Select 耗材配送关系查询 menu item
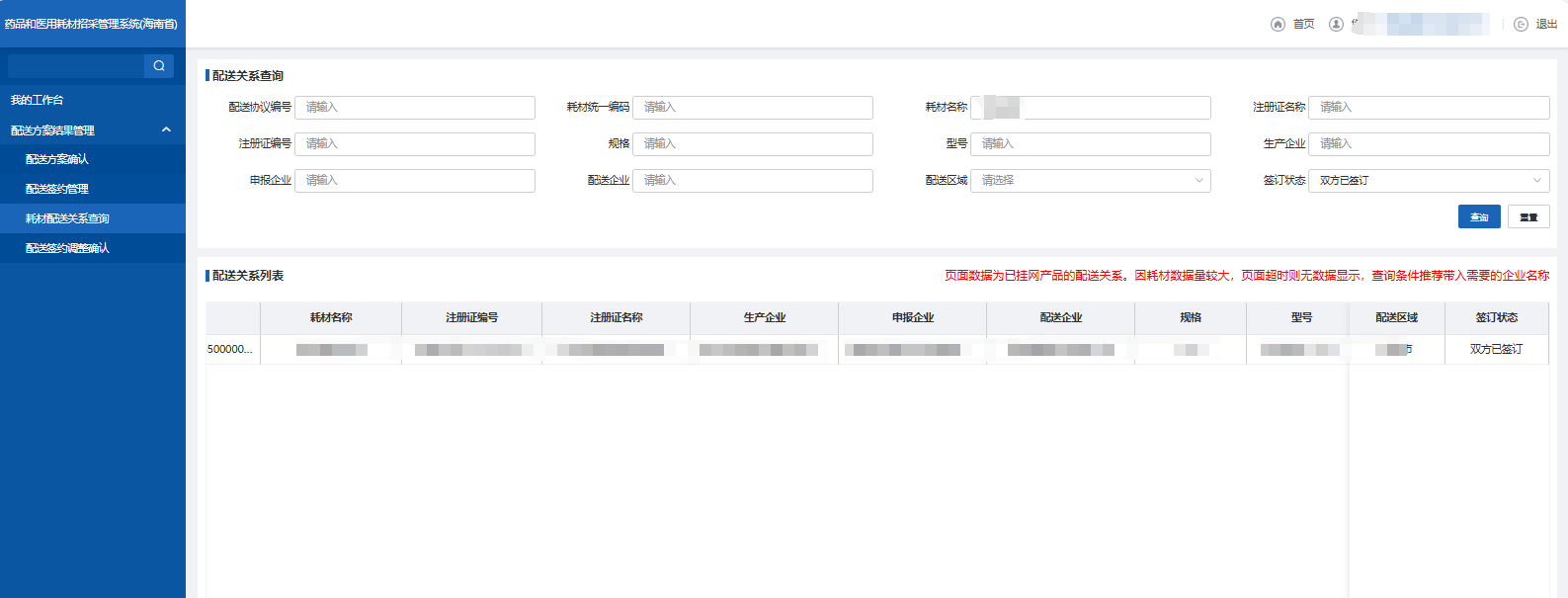1568x598 pixels. click(67, 218)
